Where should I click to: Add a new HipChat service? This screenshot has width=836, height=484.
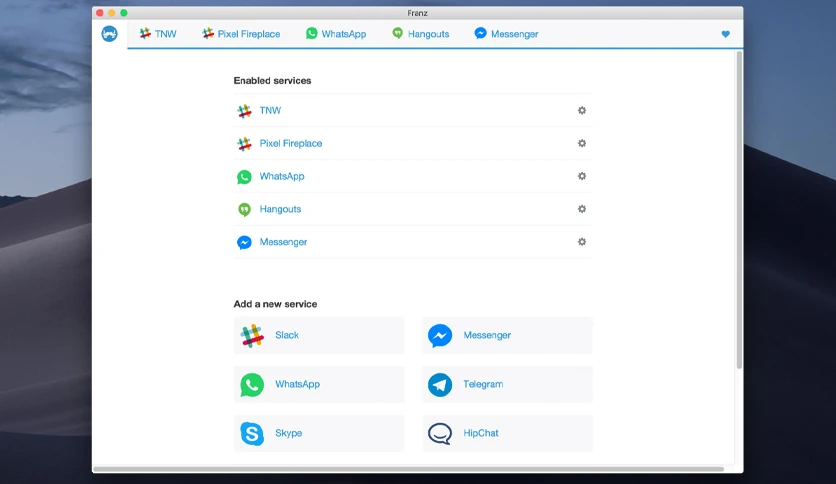tap(507, 433)
